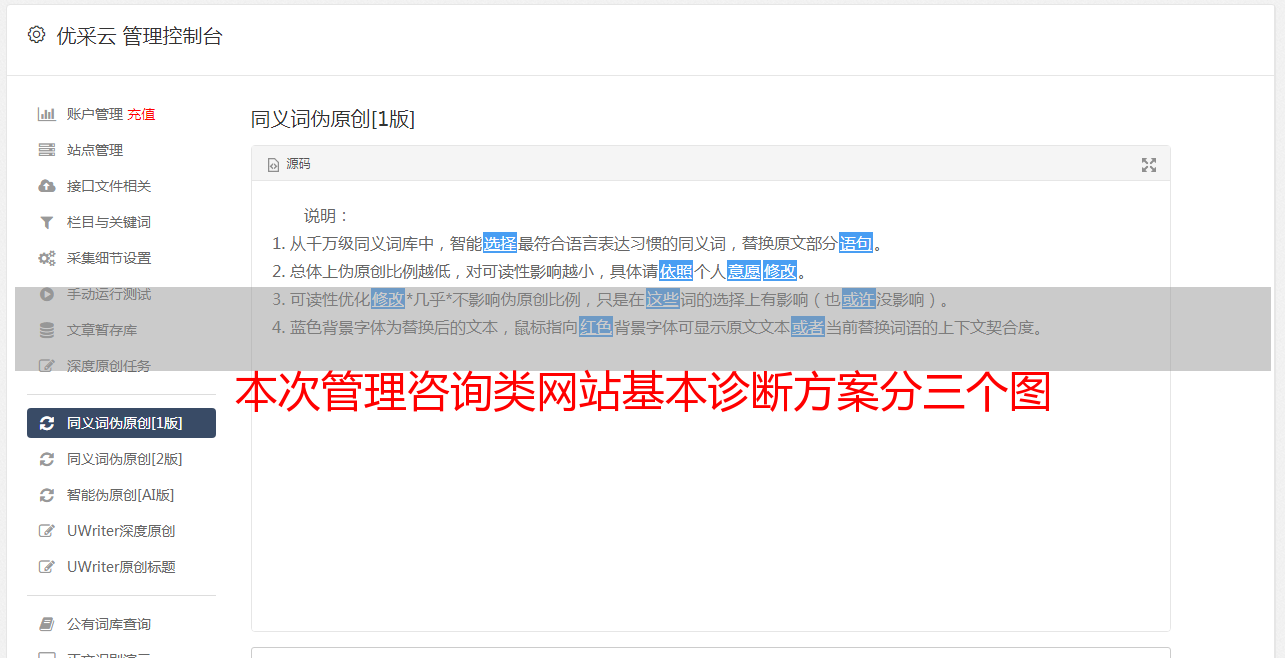Image resolution: width=1285 pixels, height=658 pixels.
Task: Expand editor with the fullscreen icon
Action: [1149, 165]
